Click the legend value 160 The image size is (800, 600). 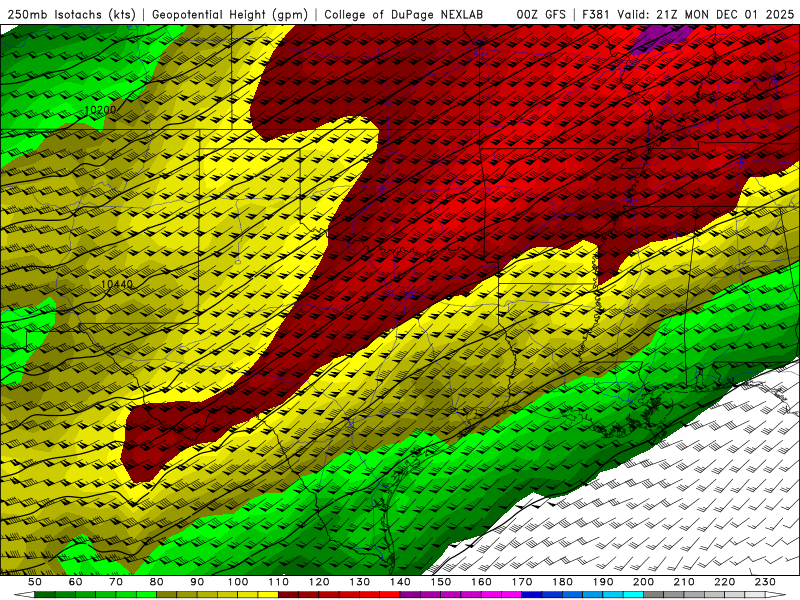click(x=481, y=582)
